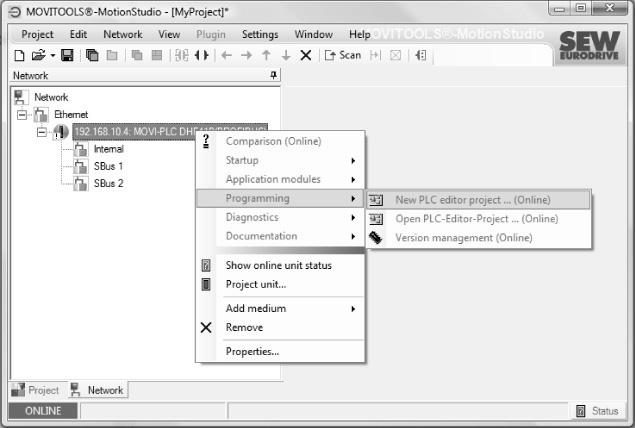Collapse the 192.168.10.4 MOVI-PLC node

click(x=41, y=132)
